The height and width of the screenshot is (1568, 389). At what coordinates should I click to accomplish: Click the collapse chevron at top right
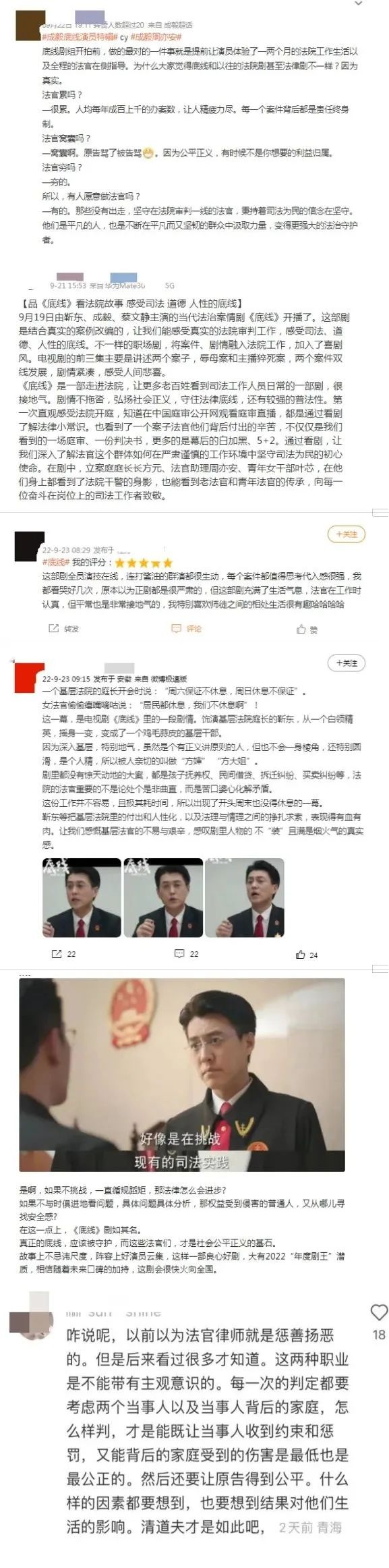point(358,4)
